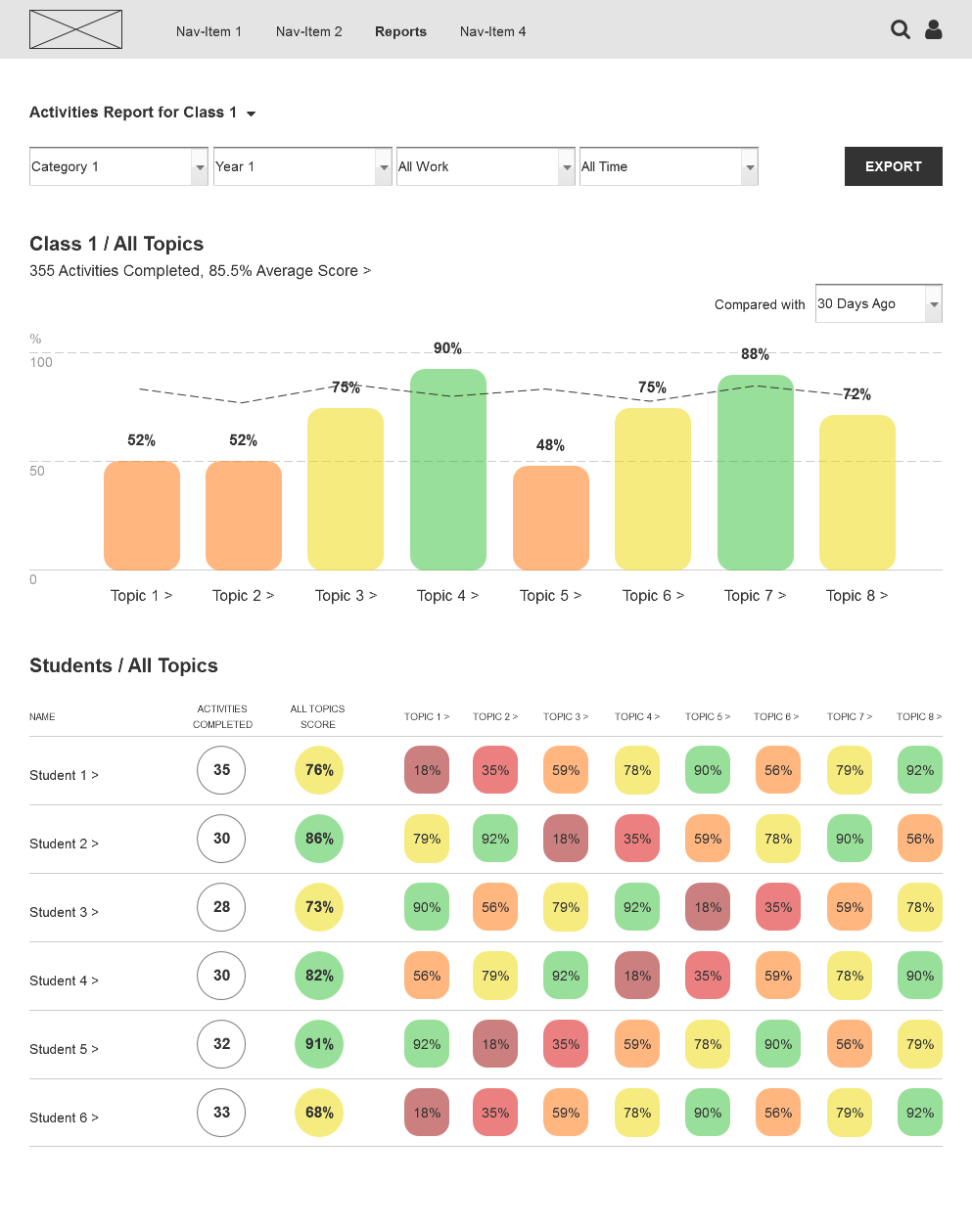Open the Student 4 link
Viewport: 972px width, 1232px height.
click(x=64, y=981)
